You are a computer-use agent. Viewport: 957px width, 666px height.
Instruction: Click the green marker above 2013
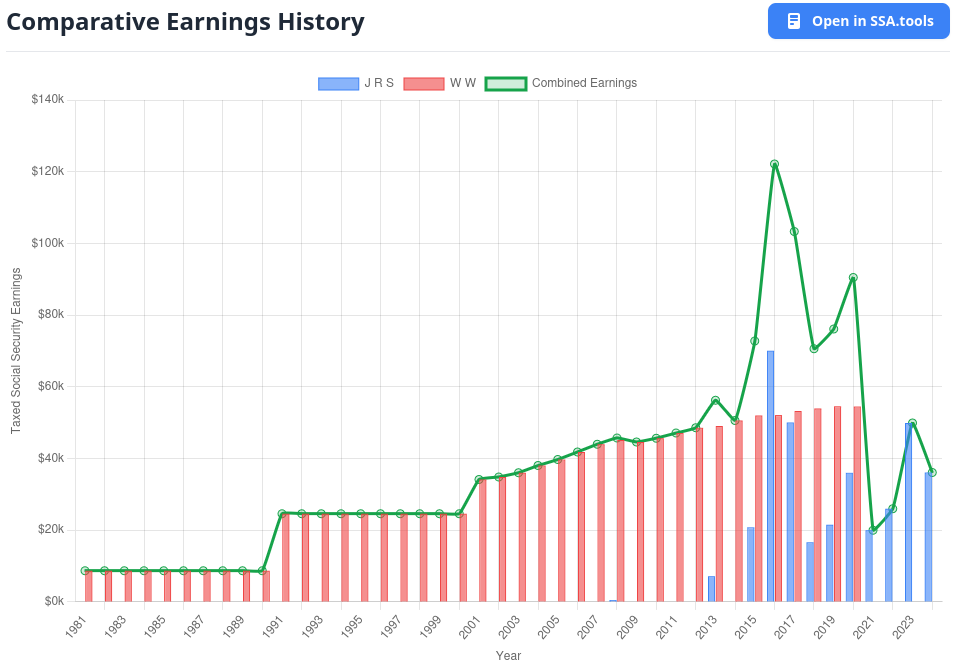click(x=715, y=399)
